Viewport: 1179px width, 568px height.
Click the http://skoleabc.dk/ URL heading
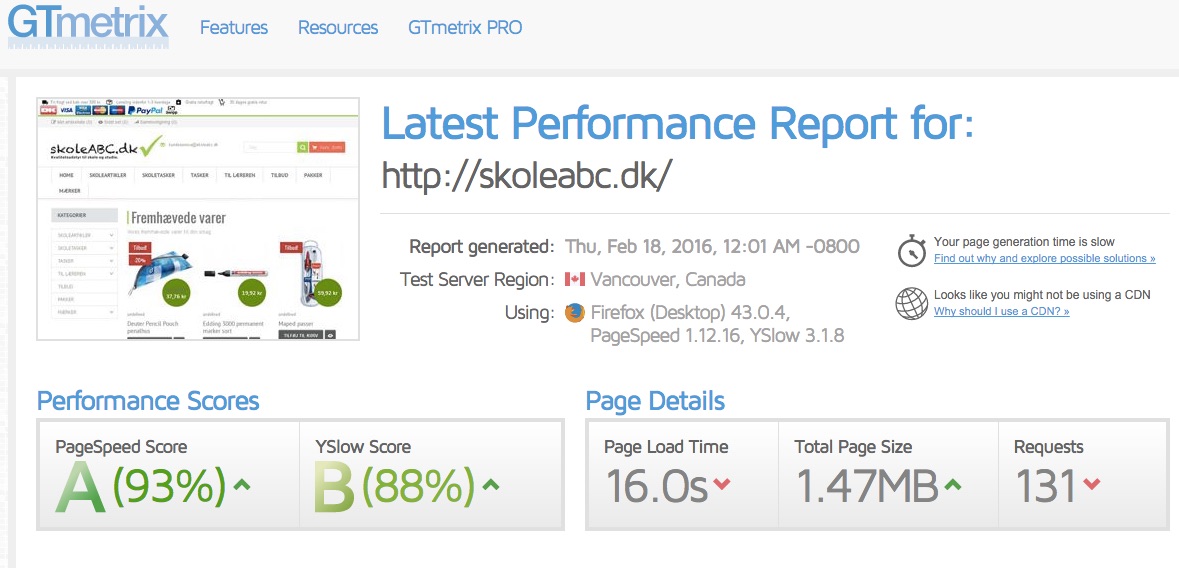coord(524,176)
